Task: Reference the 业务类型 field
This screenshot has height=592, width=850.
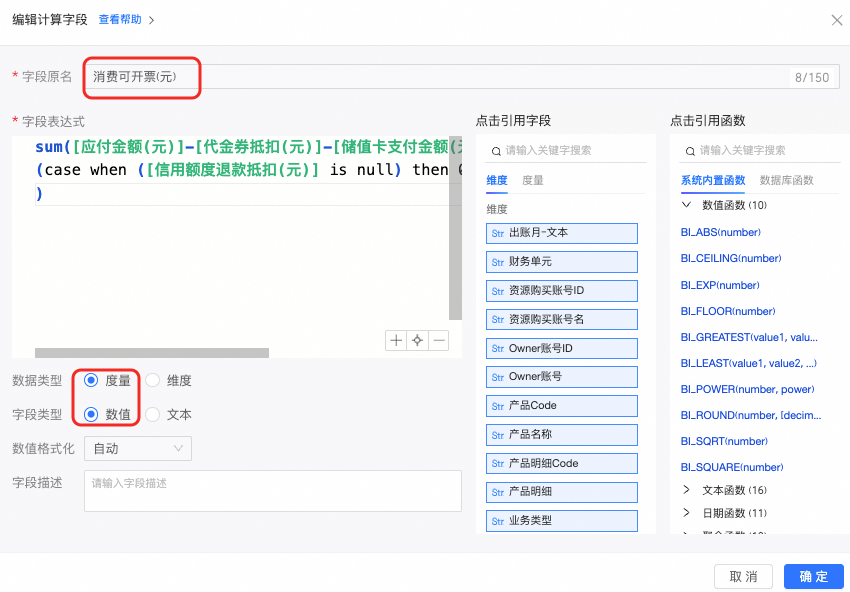Action: [562, 521]
